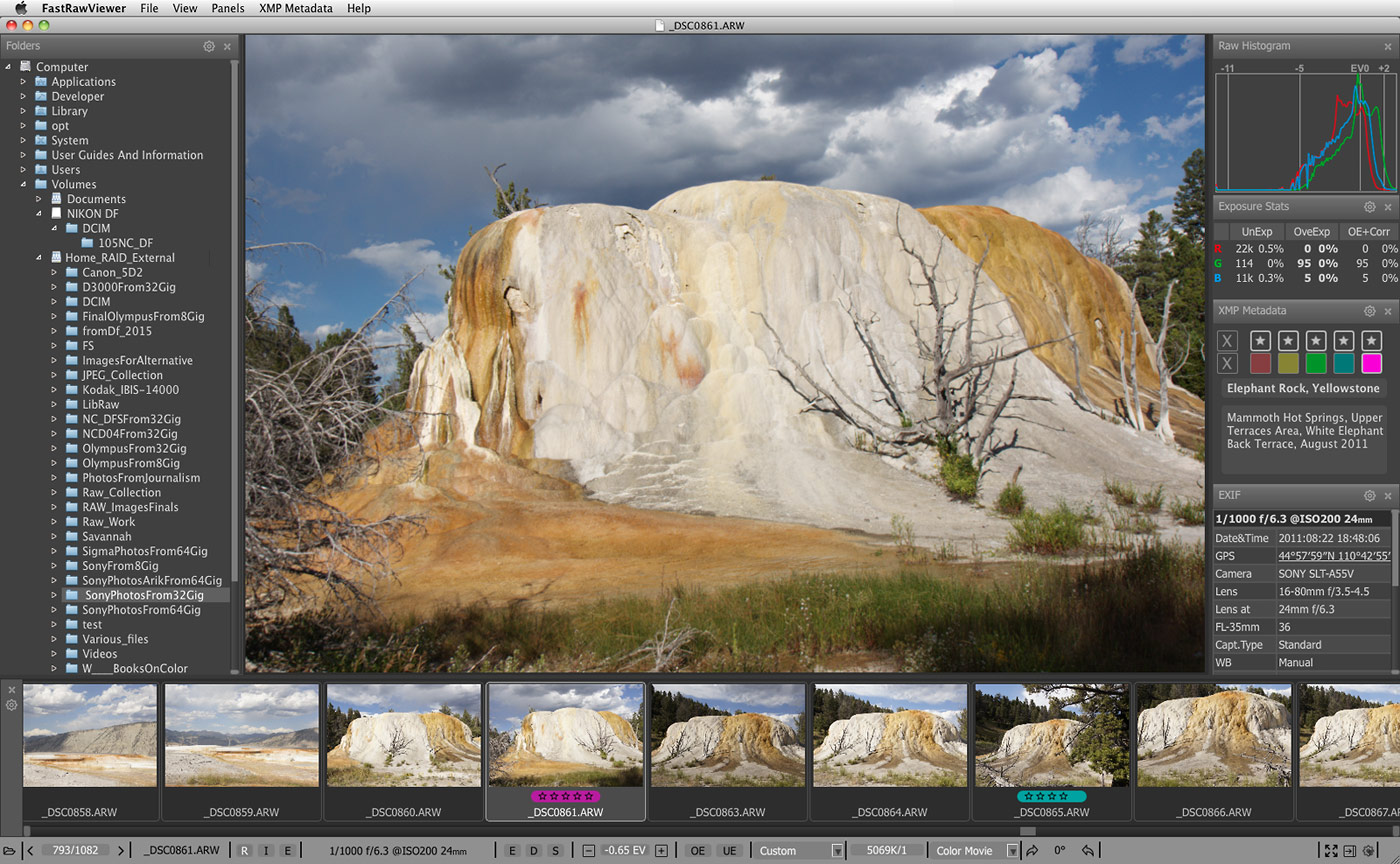Open the filmstrip panel settings gear

[12, 705]
